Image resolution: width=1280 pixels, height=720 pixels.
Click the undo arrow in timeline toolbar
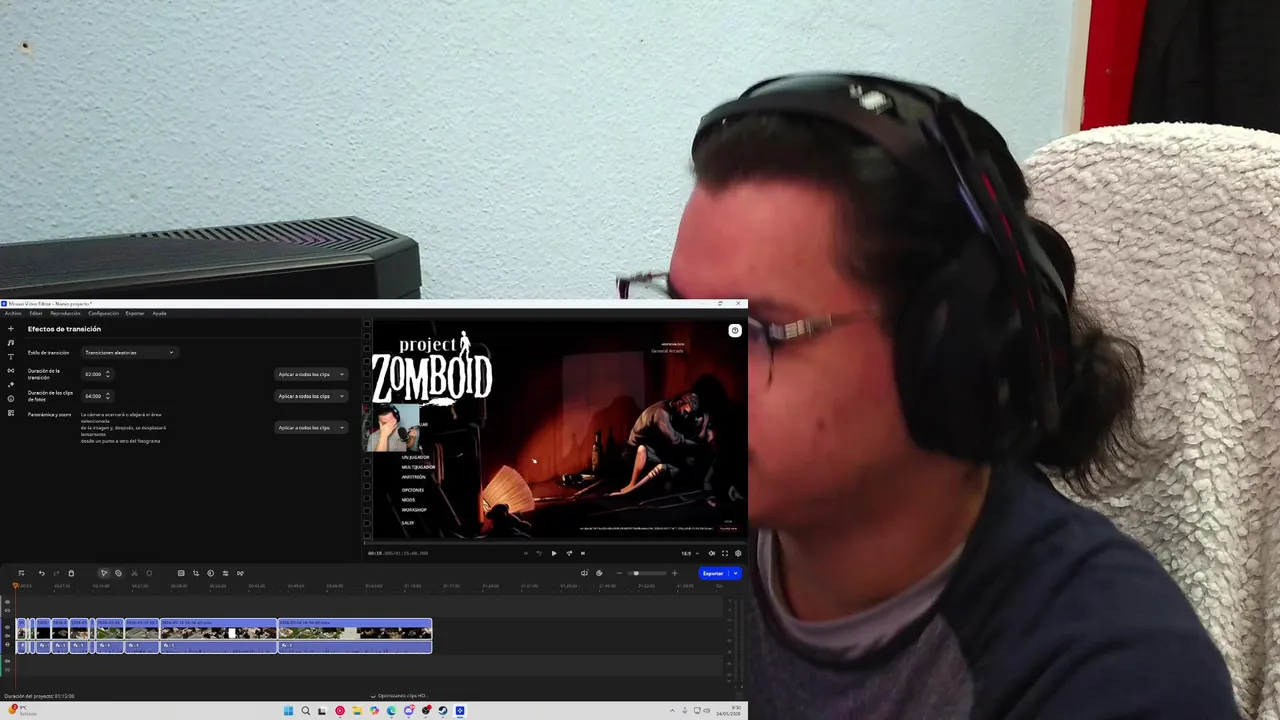click(41, 573)
